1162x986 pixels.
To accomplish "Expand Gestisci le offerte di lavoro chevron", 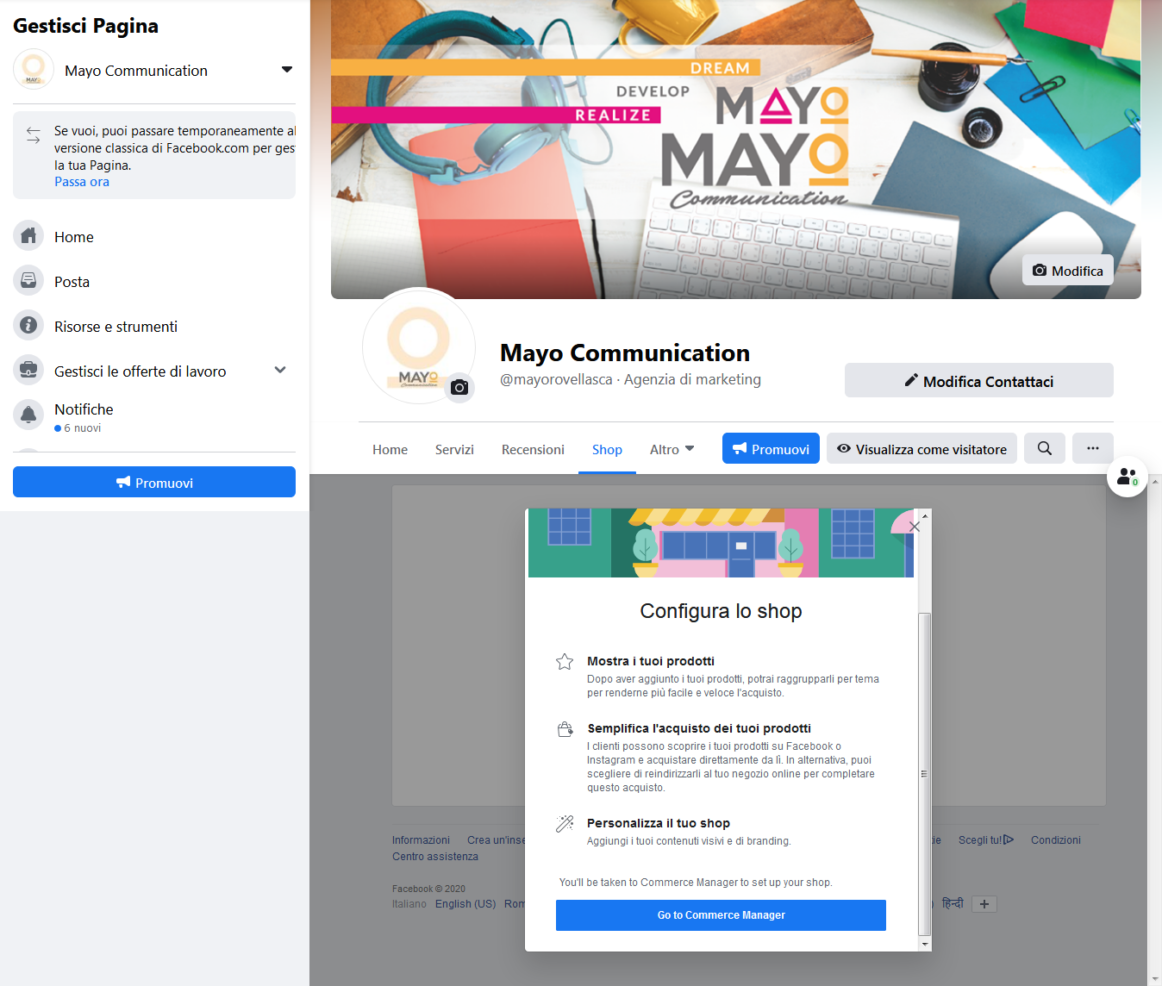I will point(280,370).
